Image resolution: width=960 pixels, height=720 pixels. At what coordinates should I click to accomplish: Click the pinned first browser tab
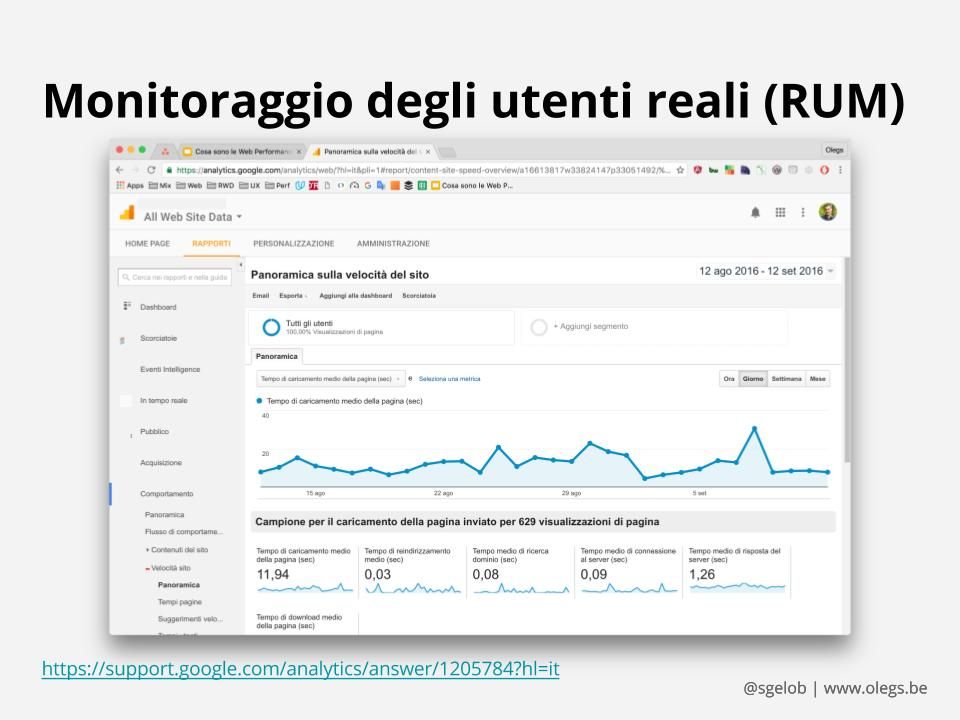coord(165,151)
